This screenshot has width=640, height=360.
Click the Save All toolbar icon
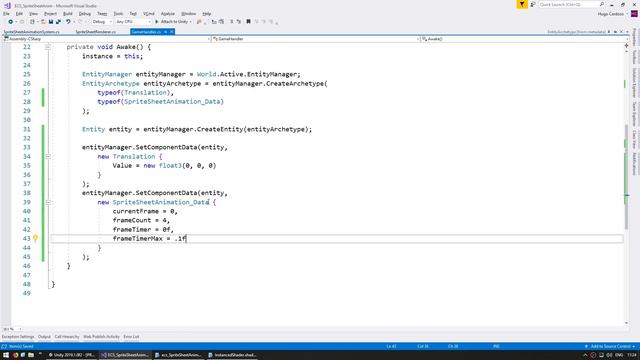click(58, 22)
